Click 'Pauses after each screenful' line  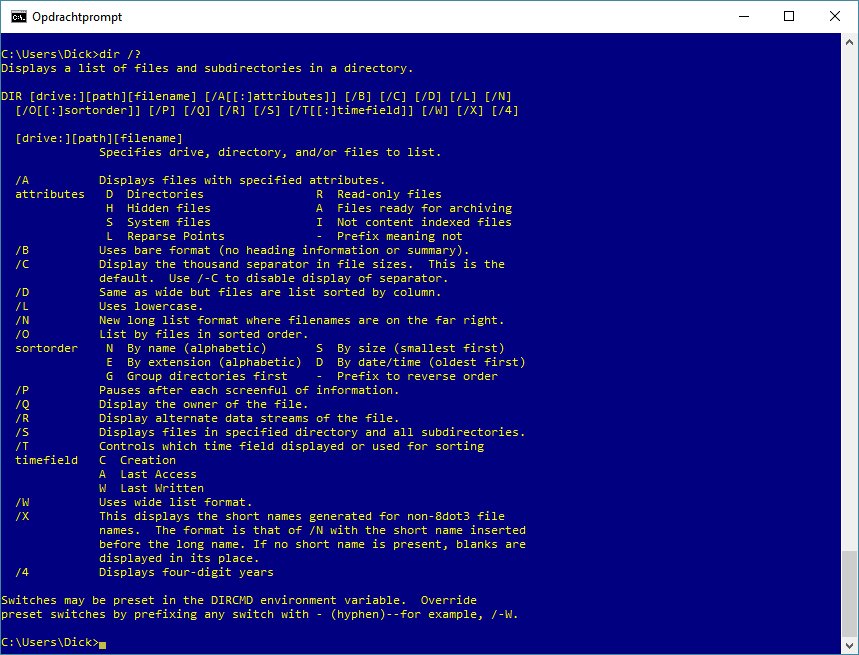(x=249, y=390)
